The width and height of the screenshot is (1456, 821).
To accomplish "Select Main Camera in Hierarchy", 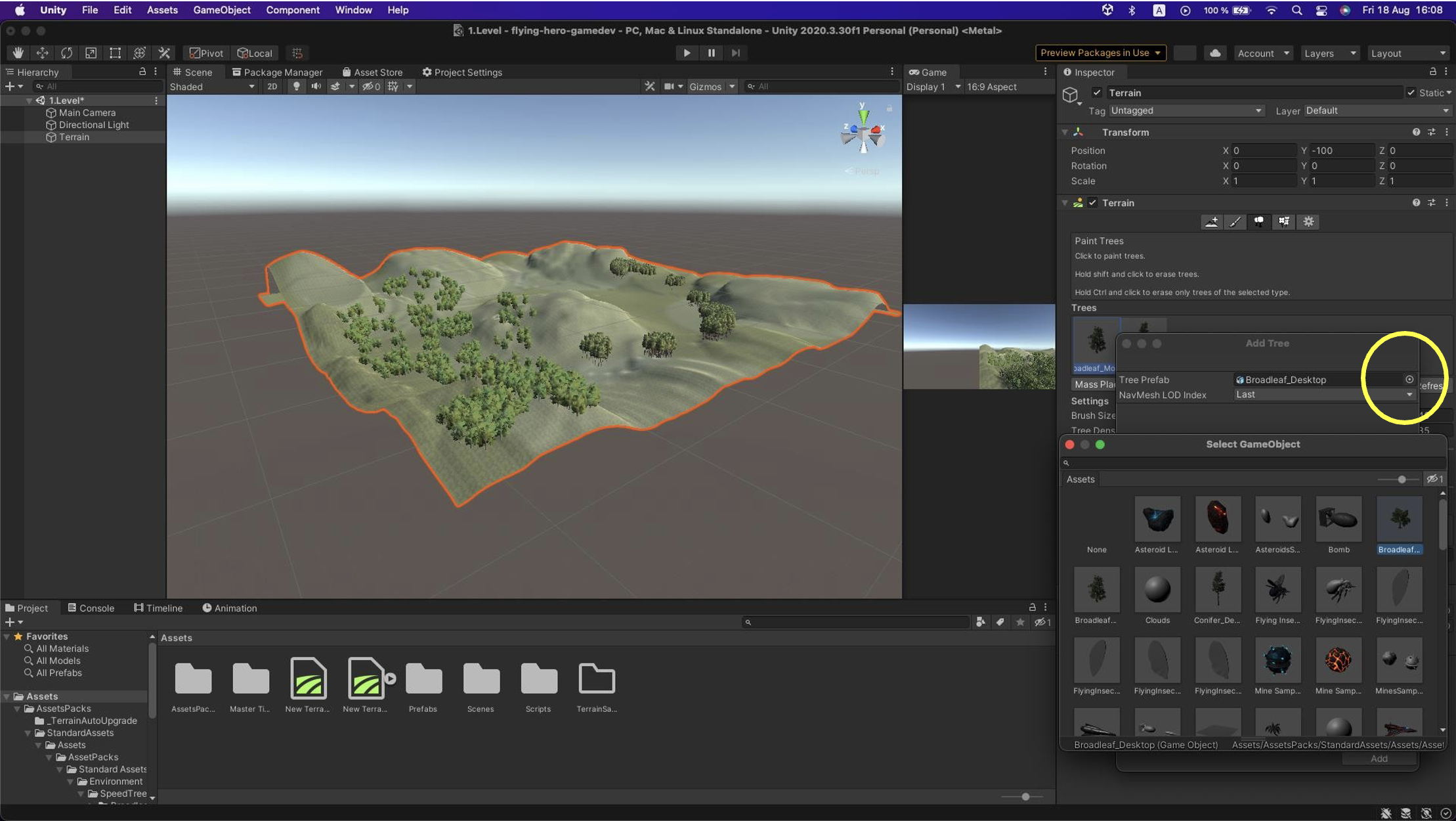I will coord(87,112).
